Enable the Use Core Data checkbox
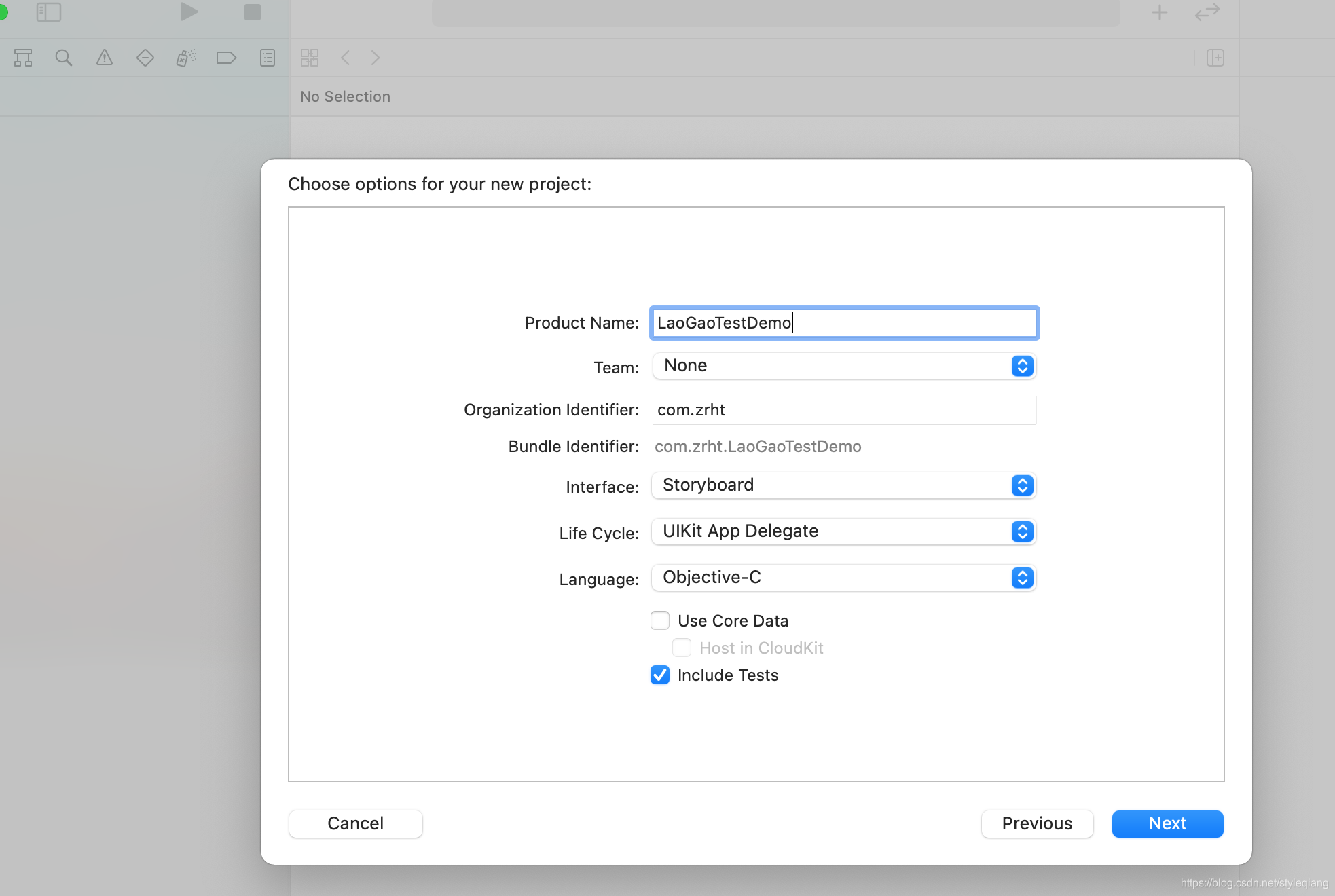This screenshot has height=896, width=1335. [660, 620]
